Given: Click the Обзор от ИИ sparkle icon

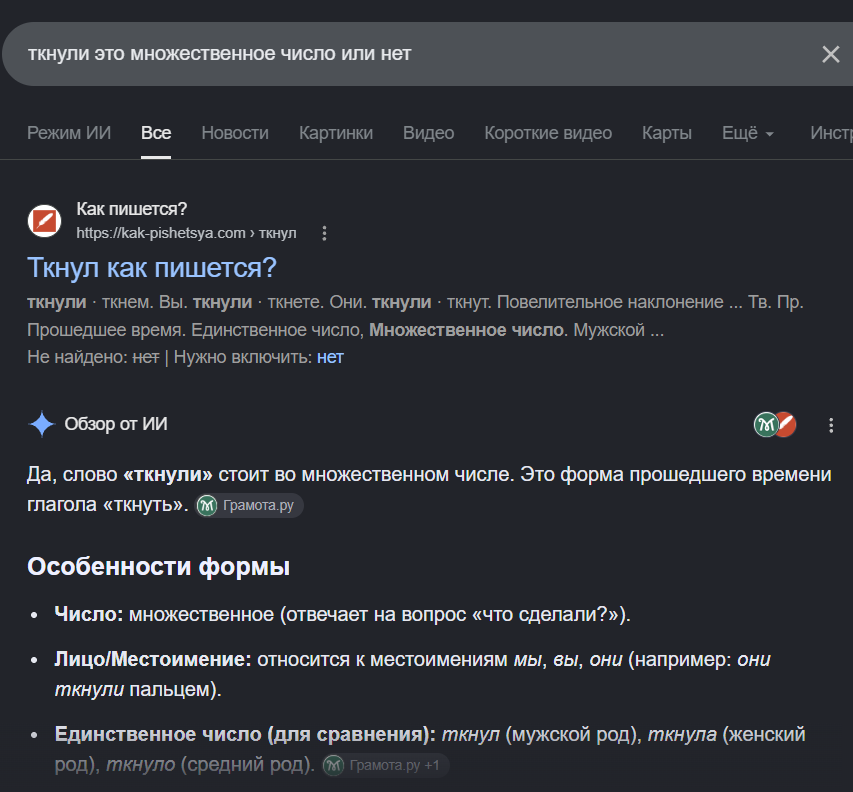Looking at the screenshot, I should coord(42,424).
